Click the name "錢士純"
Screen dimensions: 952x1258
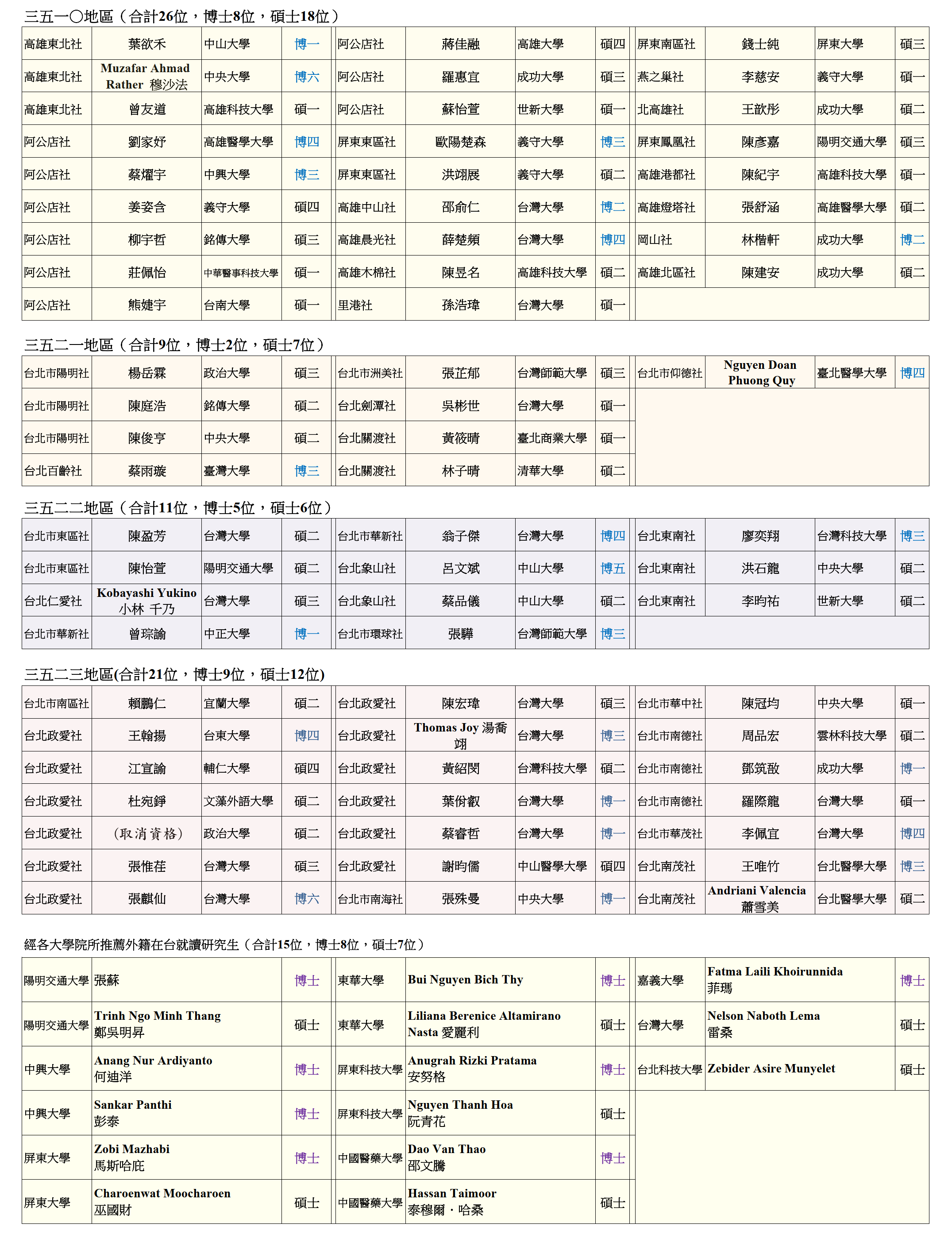coord(760,44)
